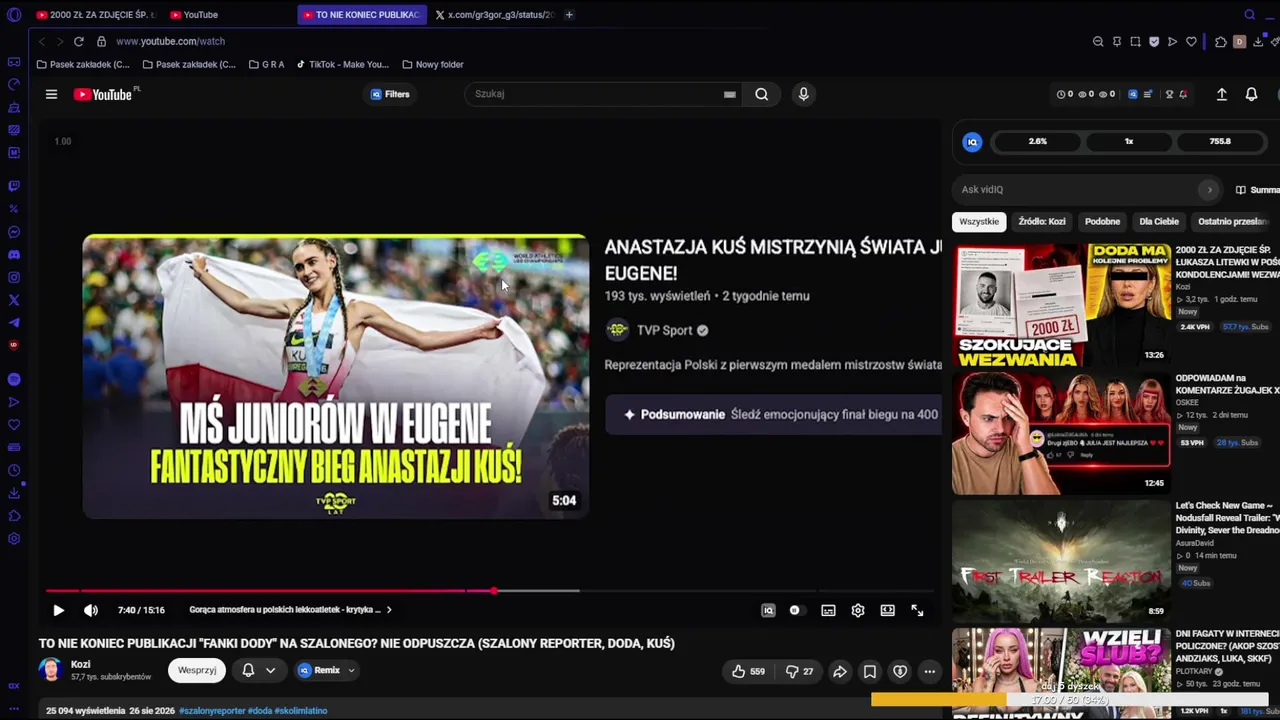
Task: Click the search magnifier button
Action: point(762,94)
